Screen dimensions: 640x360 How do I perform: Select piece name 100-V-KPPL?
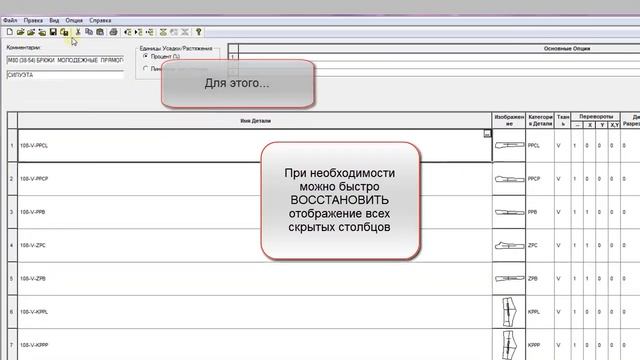coord(34,312)
